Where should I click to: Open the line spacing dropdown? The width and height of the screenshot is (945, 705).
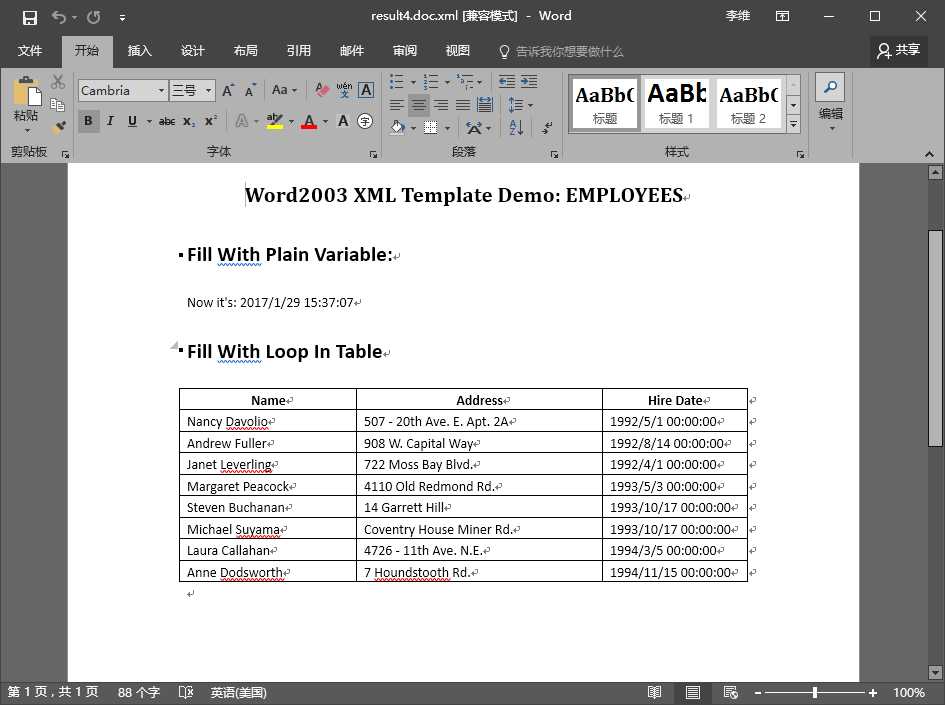[520, 105]
